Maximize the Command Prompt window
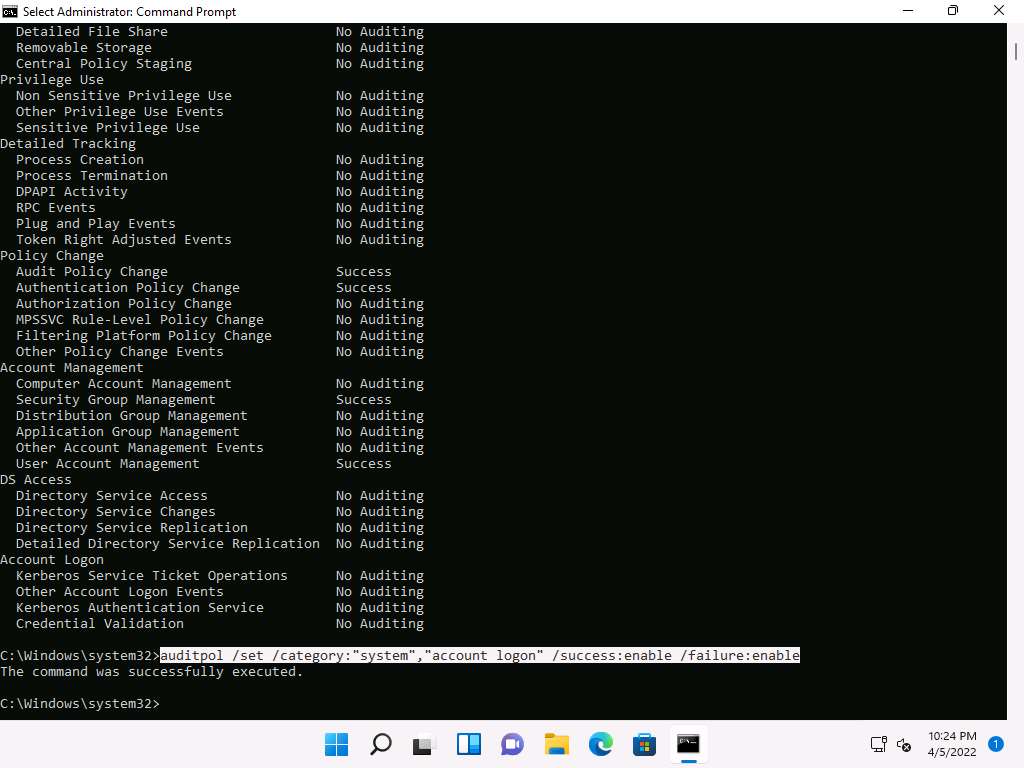 952,11
